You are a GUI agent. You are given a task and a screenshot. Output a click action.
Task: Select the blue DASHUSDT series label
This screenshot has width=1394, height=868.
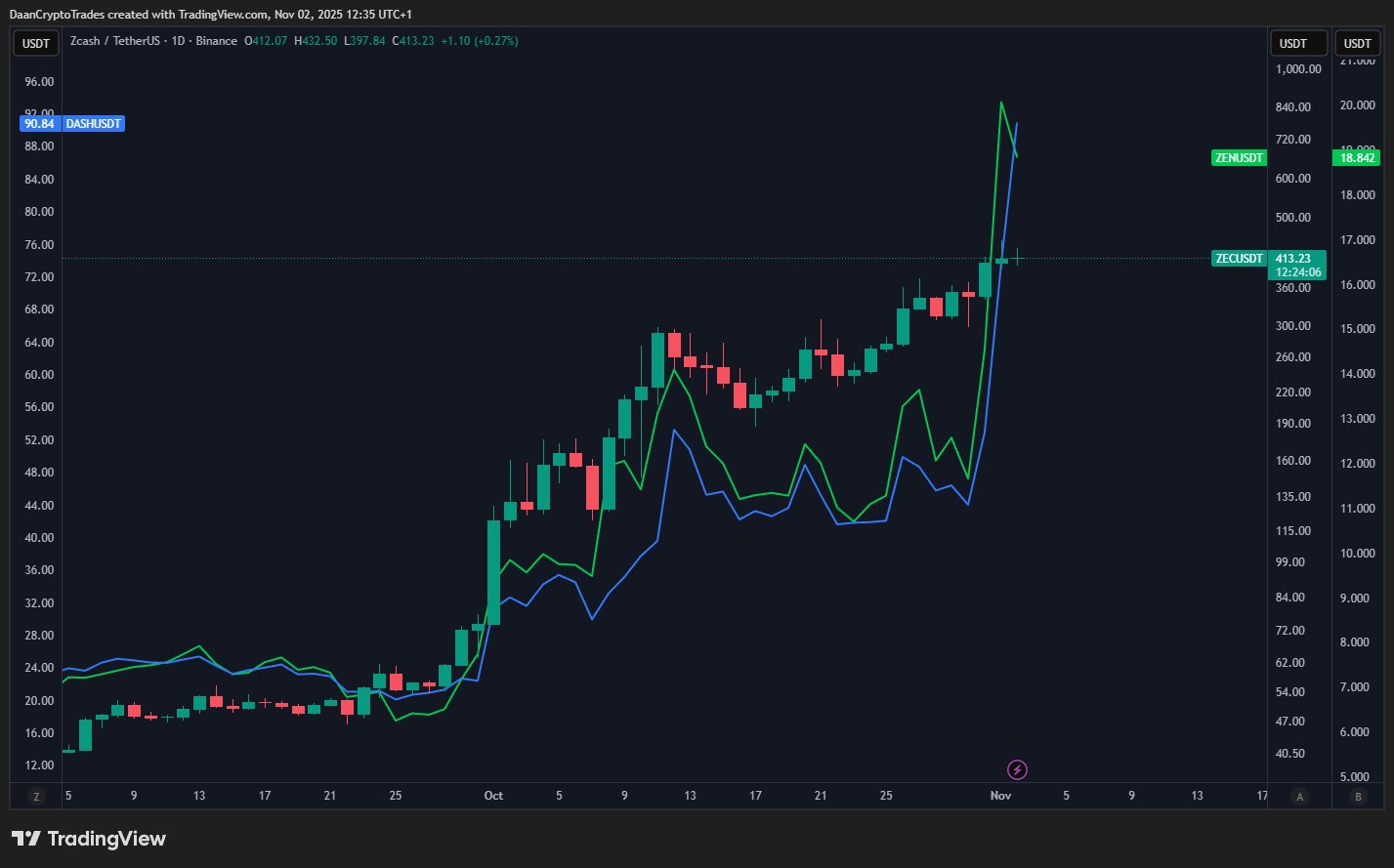click(x=93, y=124)
